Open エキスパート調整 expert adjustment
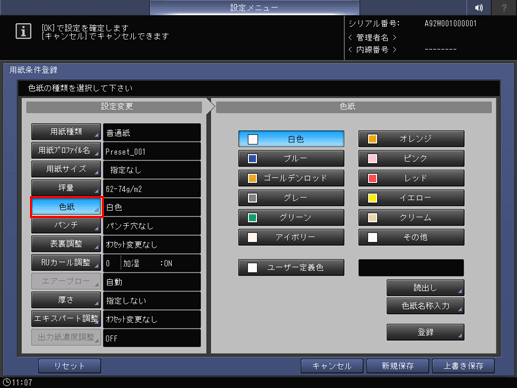517x388 pixels. click(x=66, y=319)
